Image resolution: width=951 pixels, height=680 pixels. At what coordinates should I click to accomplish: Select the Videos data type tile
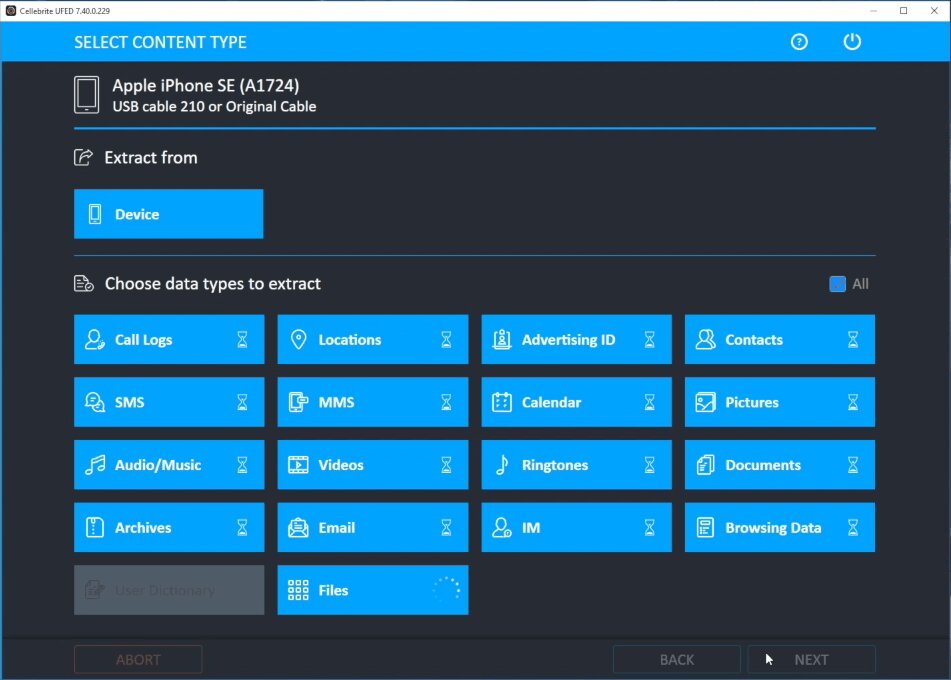click(x=372, y=465)
